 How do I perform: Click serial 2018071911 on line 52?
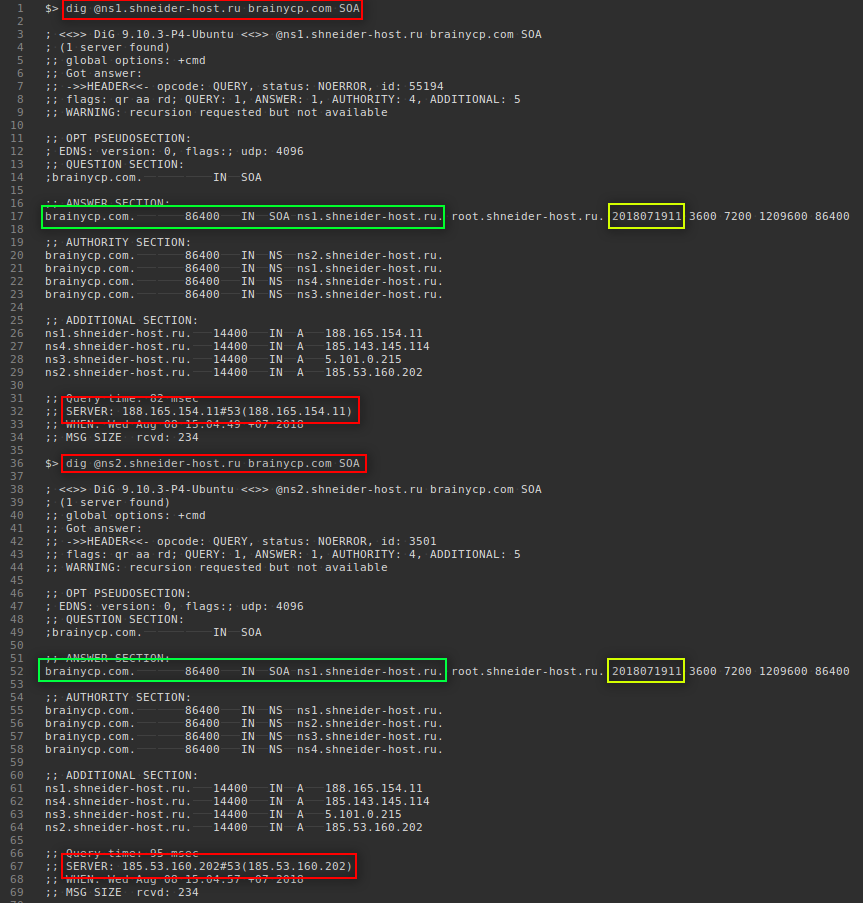coord(646,671)
